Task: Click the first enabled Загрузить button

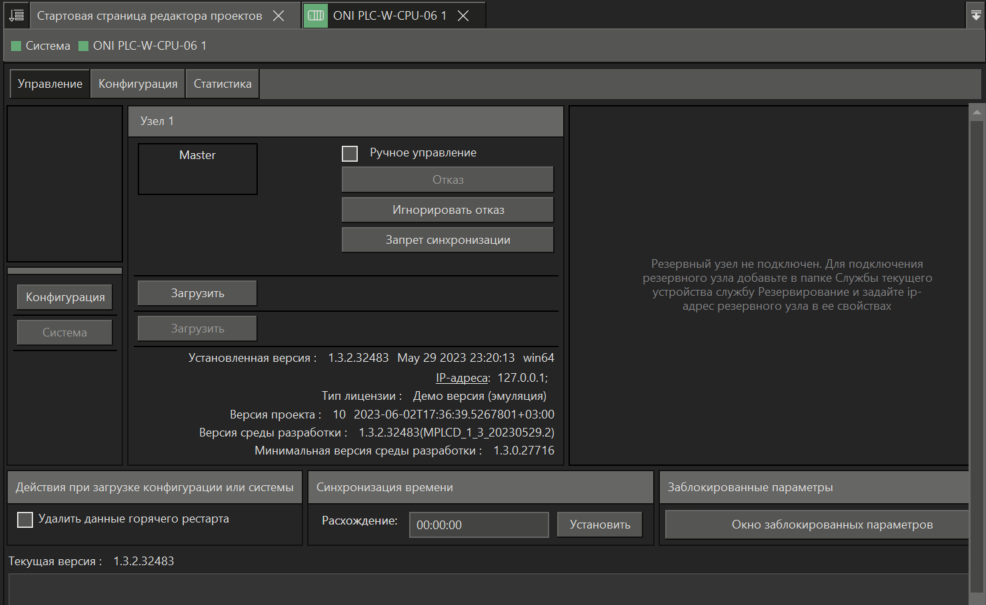Action: (x=197, y=293)
